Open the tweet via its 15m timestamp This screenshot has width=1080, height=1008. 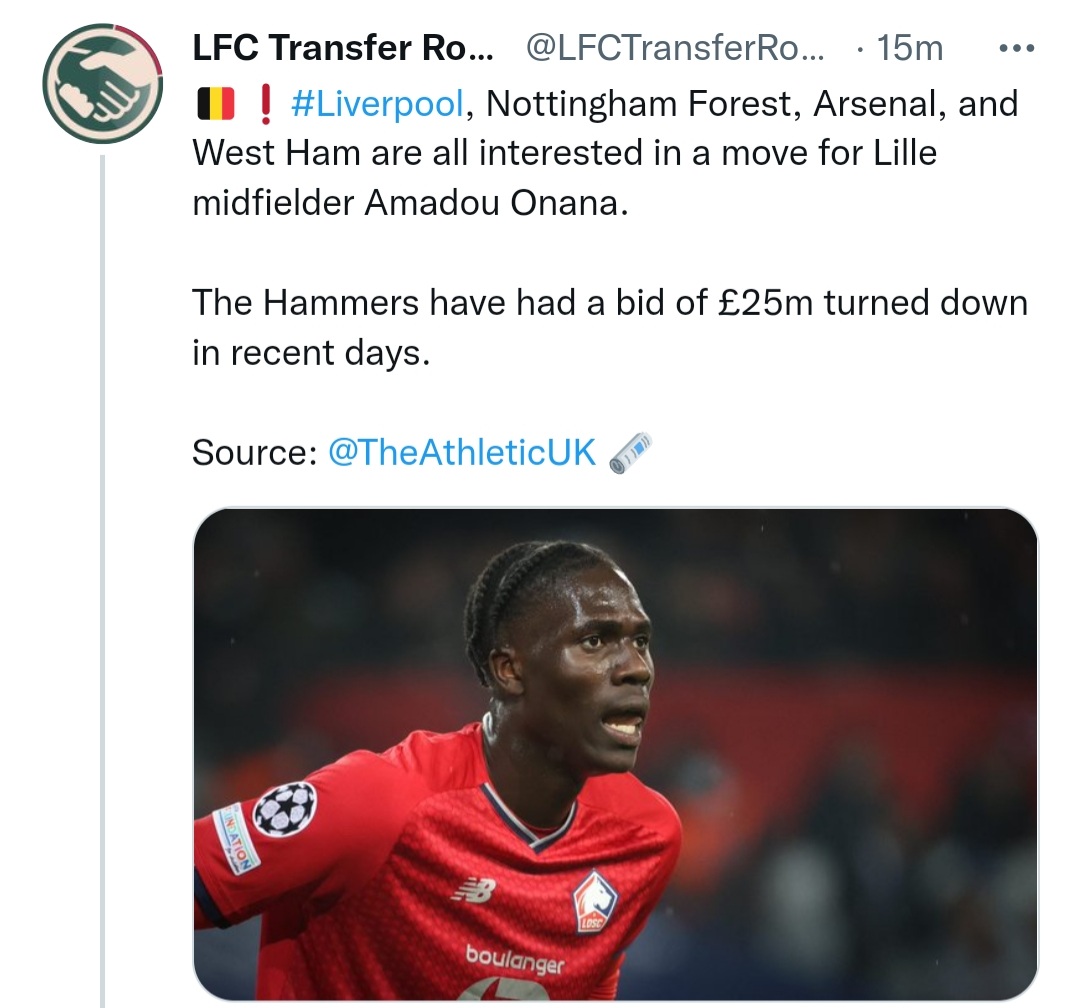tap(908, 47)
